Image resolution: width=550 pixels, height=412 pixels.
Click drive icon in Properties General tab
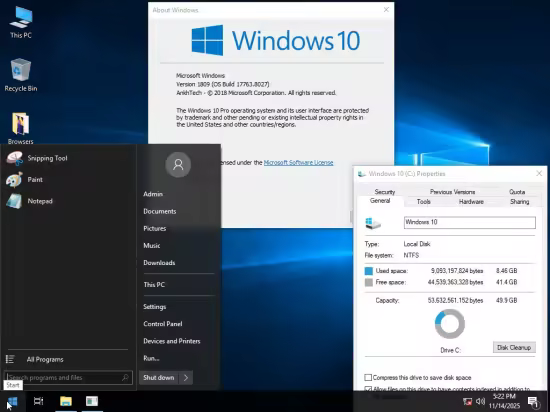click(373, 223)
